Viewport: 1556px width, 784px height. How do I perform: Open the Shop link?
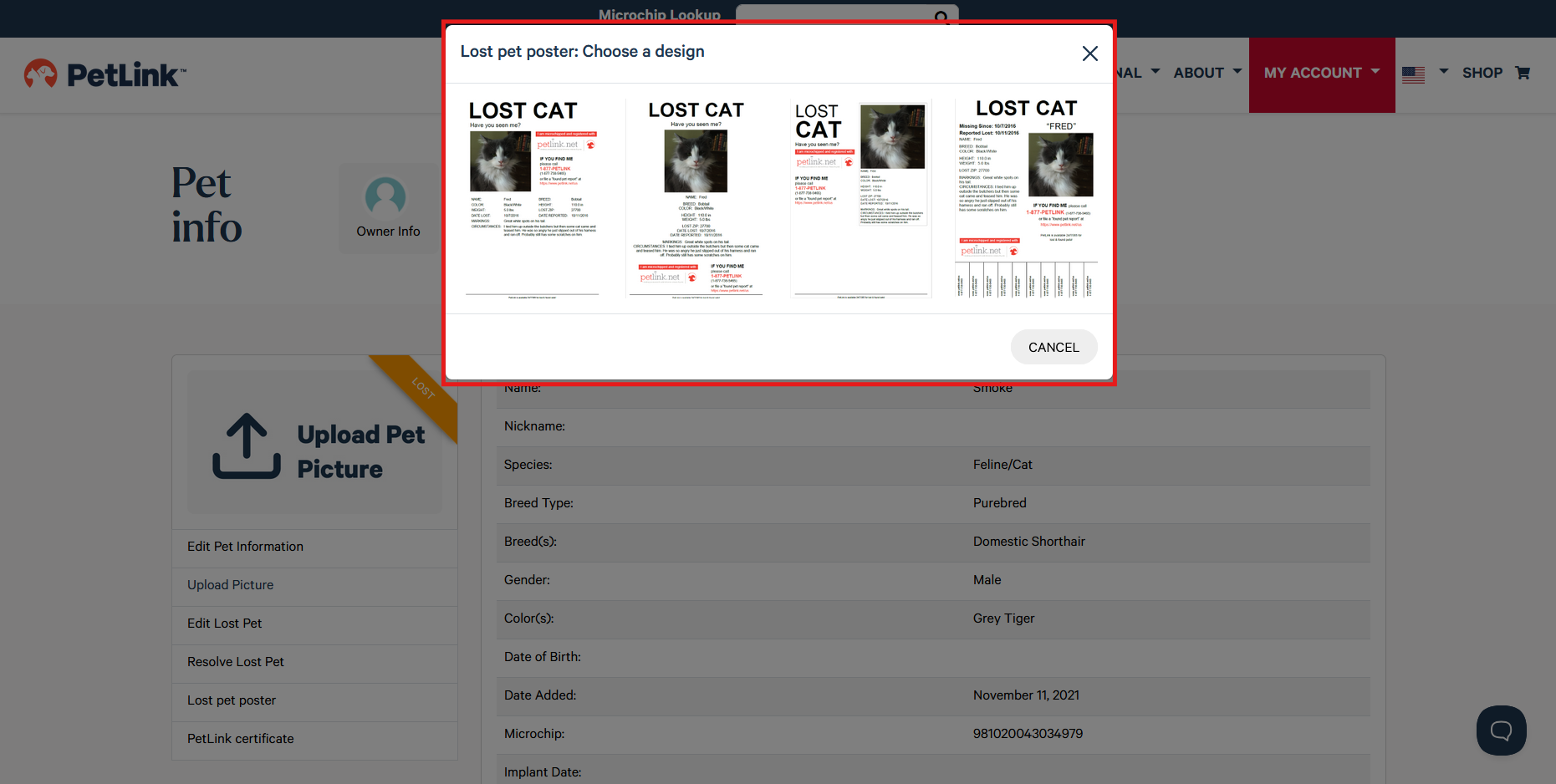pyautogui.click(x=1482, y=73)
